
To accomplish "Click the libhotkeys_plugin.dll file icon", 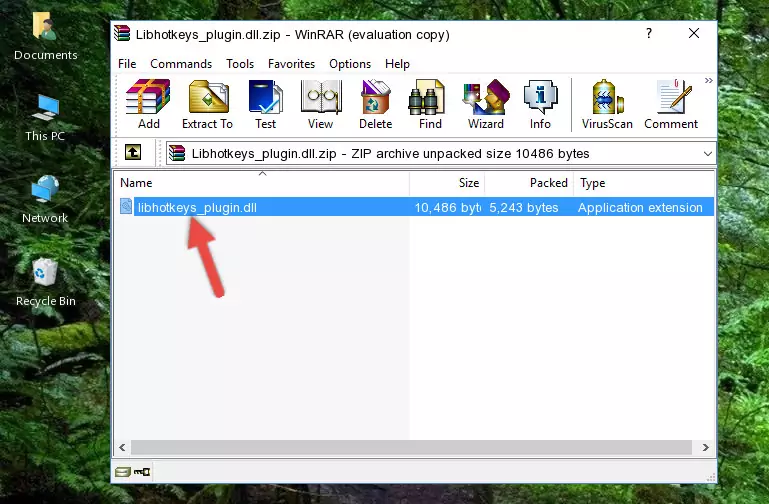I will coord(126,206).
